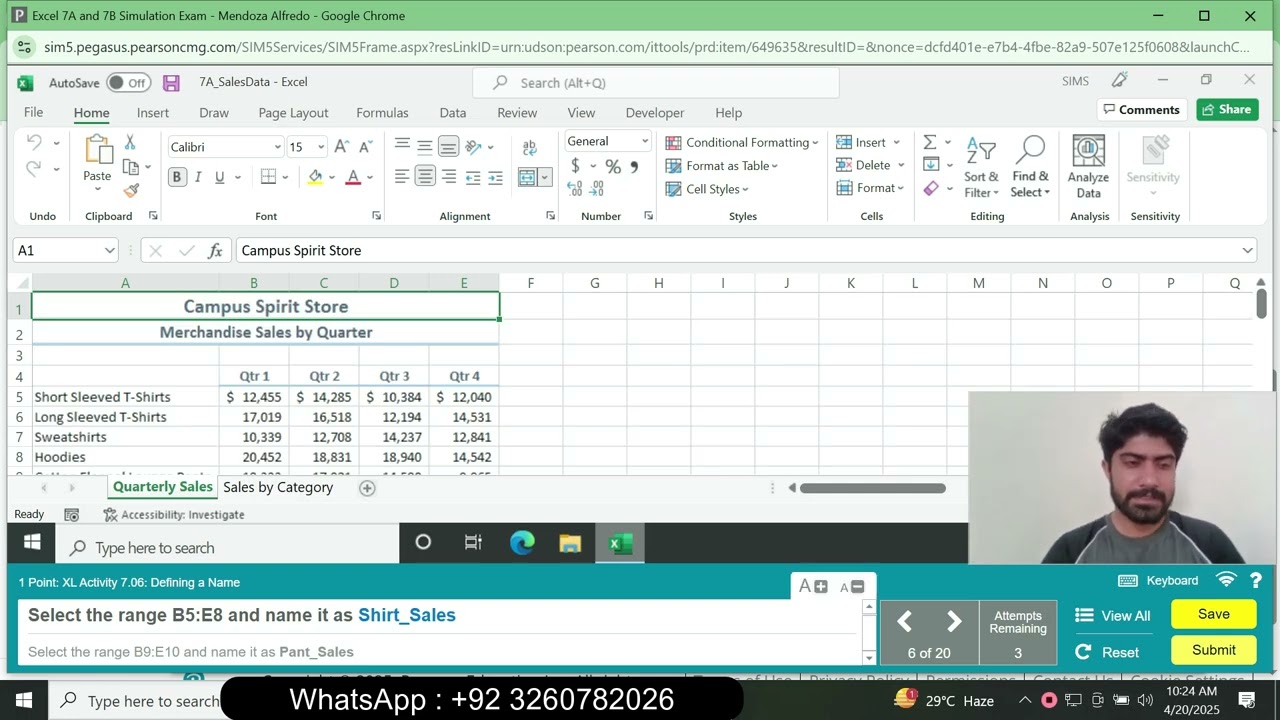This screenshot has width=1280, height=720.
Task: Click the Increase Indent icon
Action: (x=495, y=177)
